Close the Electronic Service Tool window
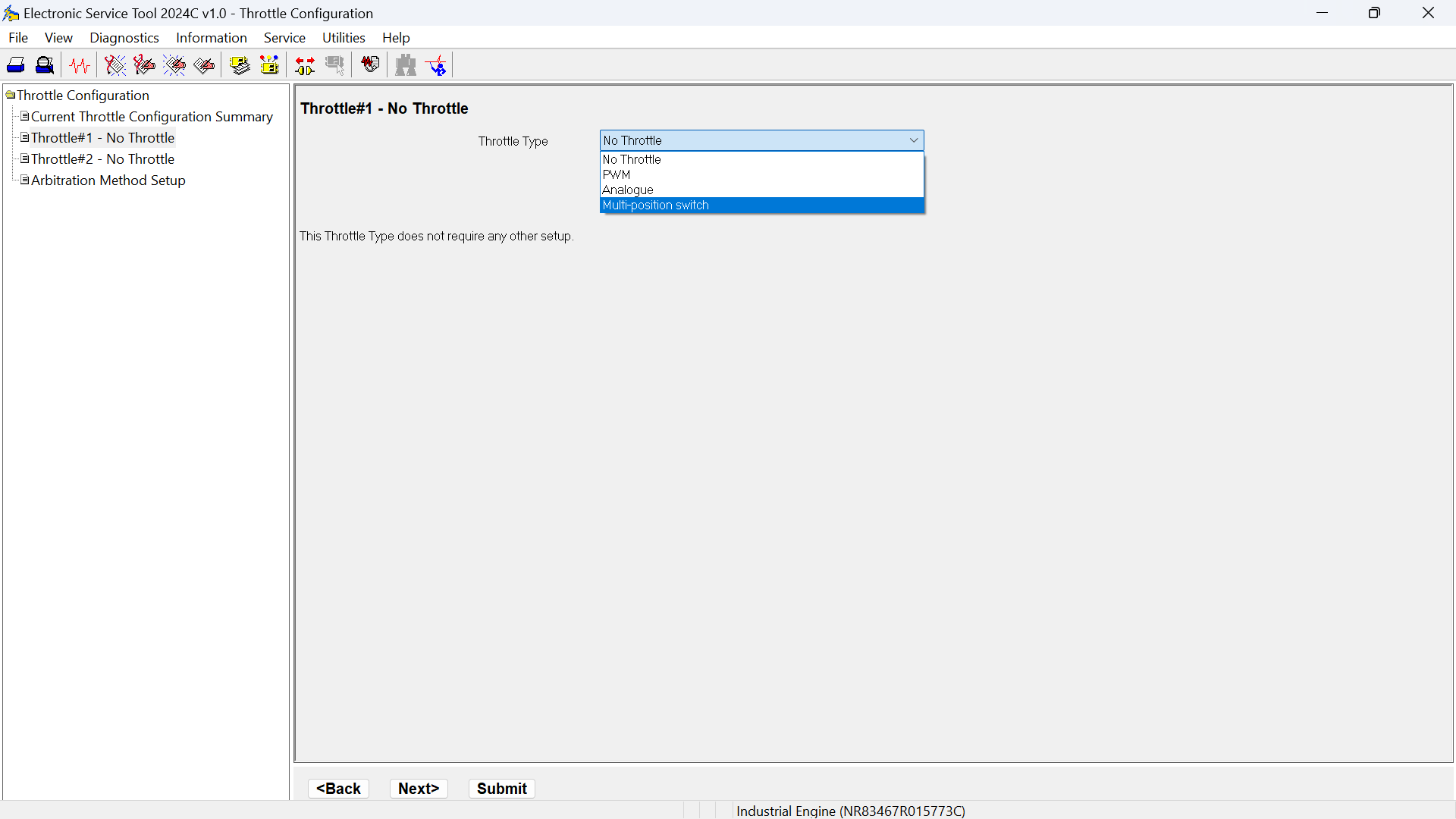 pos(1428,13)
